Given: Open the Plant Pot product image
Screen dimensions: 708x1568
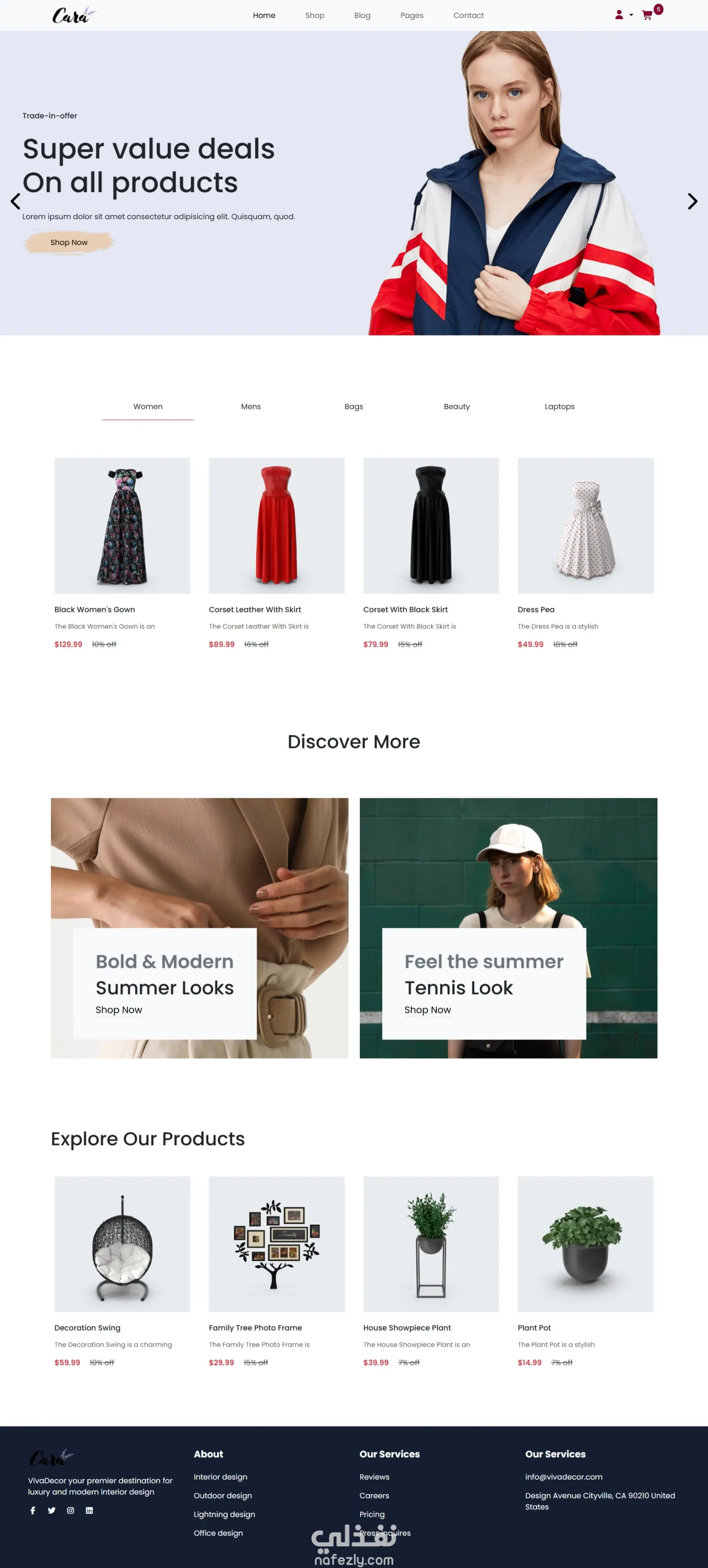Looking at the screenshot, I should pyautogui.click(x=585, y=1244).
